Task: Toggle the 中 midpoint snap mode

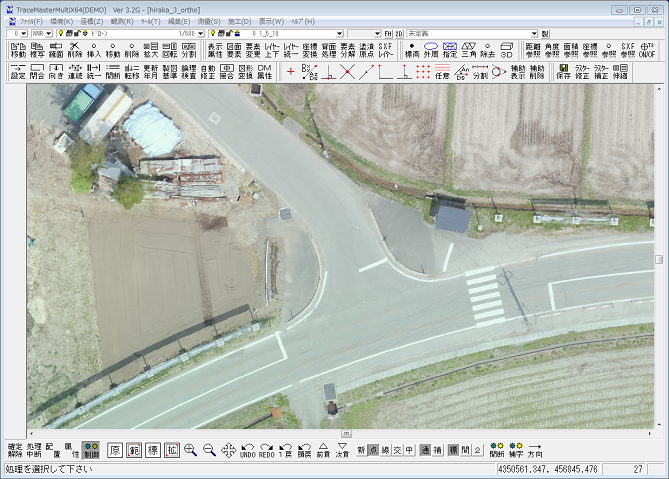Action: click(409, 450)
